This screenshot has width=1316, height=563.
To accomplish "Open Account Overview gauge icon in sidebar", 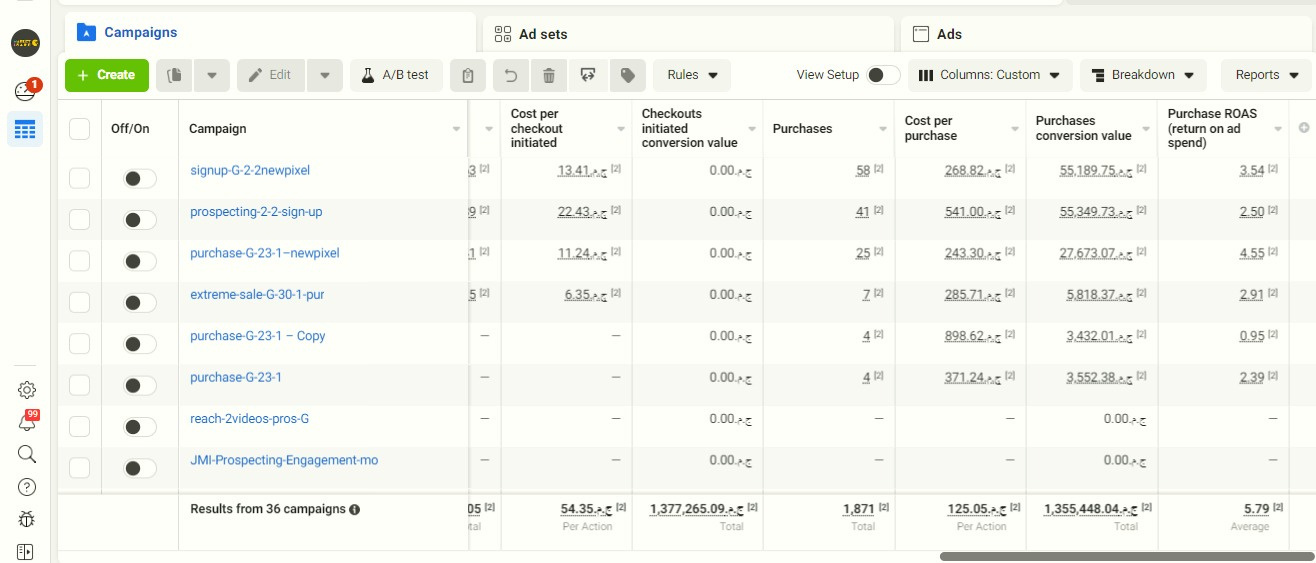I will (x=25, y=92).
